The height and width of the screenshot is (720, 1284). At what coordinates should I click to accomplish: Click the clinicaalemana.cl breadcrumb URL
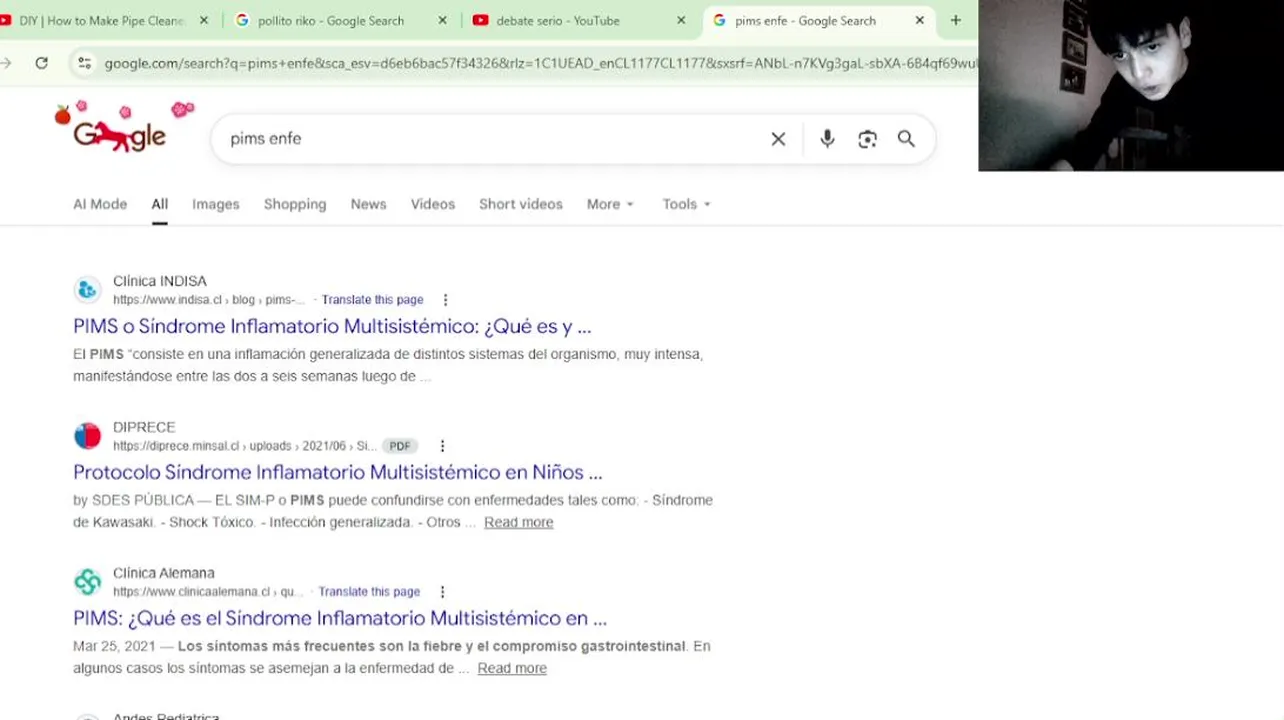[208, 592]
